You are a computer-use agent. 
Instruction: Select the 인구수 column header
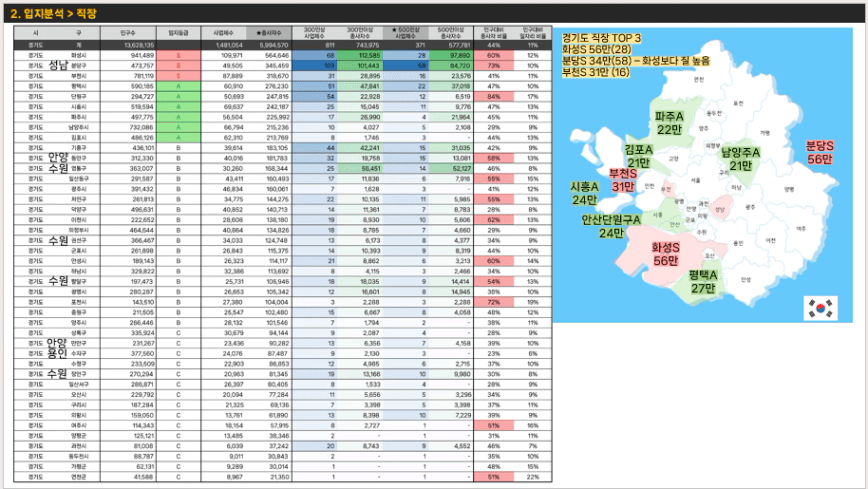[x=128, y=33]
